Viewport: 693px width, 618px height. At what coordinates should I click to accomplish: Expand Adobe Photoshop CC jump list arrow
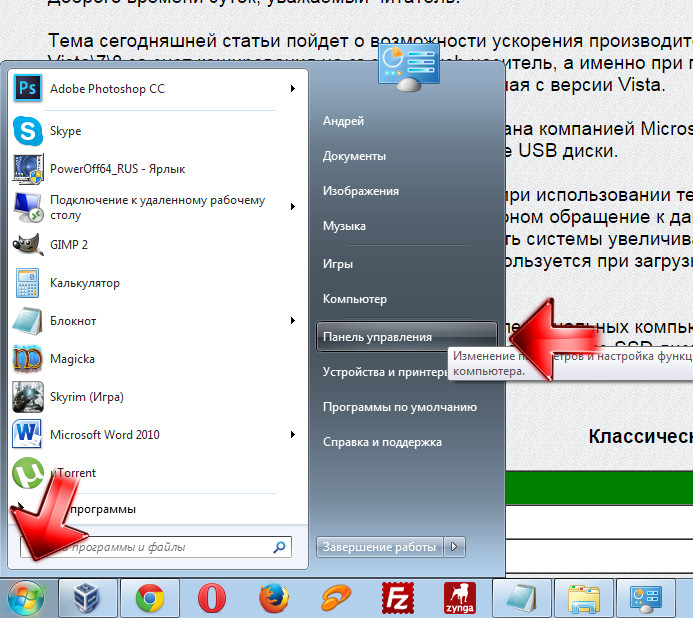point(293,88)
